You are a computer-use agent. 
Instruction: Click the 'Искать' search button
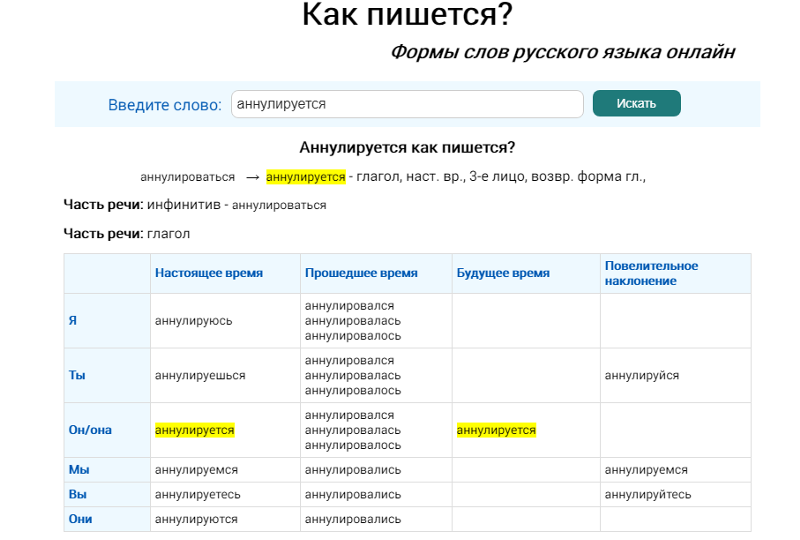(636, 104)
